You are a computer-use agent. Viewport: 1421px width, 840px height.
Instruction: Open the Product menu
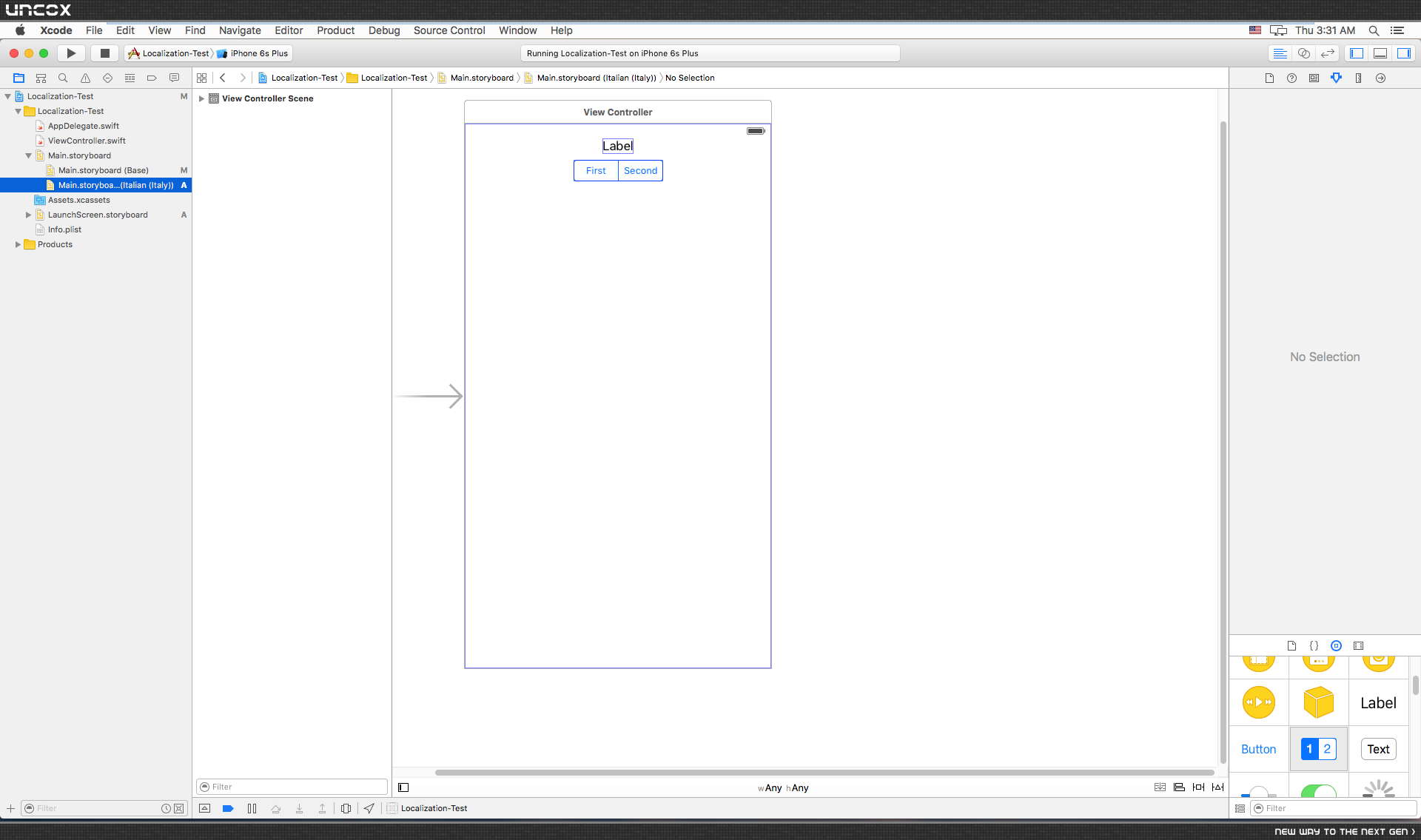point(335,30)
